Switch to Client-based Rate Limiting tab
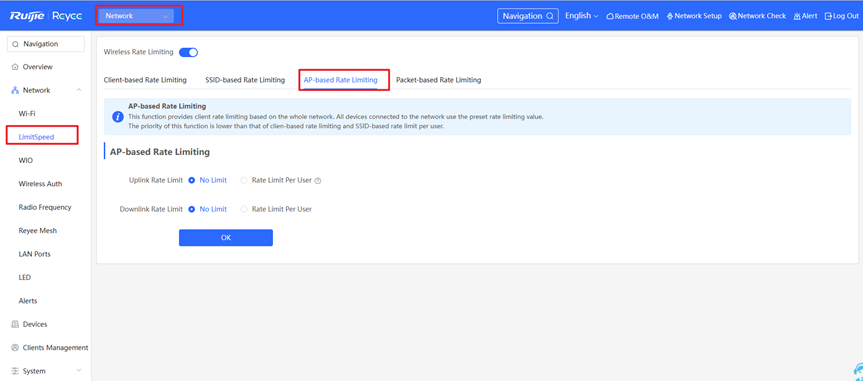Image resolution: width=863 pixels, height=381 pixels. pos(145,80)
